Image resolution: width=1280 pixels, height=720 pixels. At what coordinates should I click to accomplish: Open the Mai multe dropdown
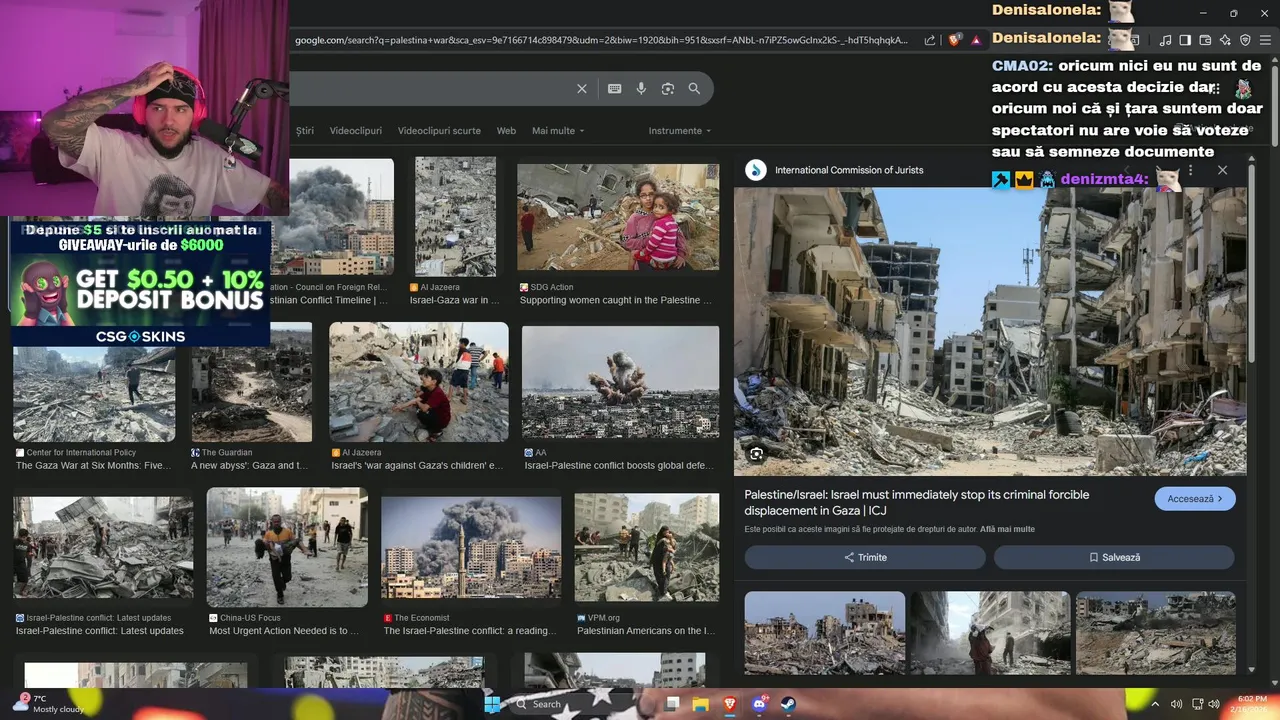[558, 131]
